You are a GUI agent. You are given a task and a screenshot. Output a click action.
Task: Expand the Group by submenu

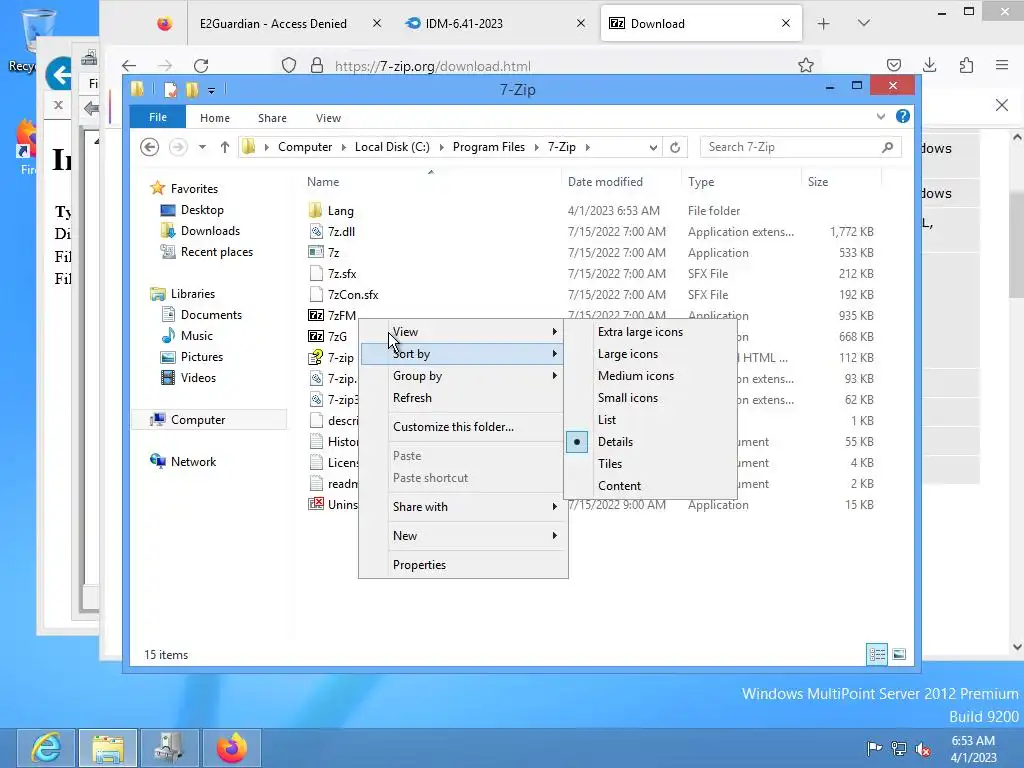point(463,376)
